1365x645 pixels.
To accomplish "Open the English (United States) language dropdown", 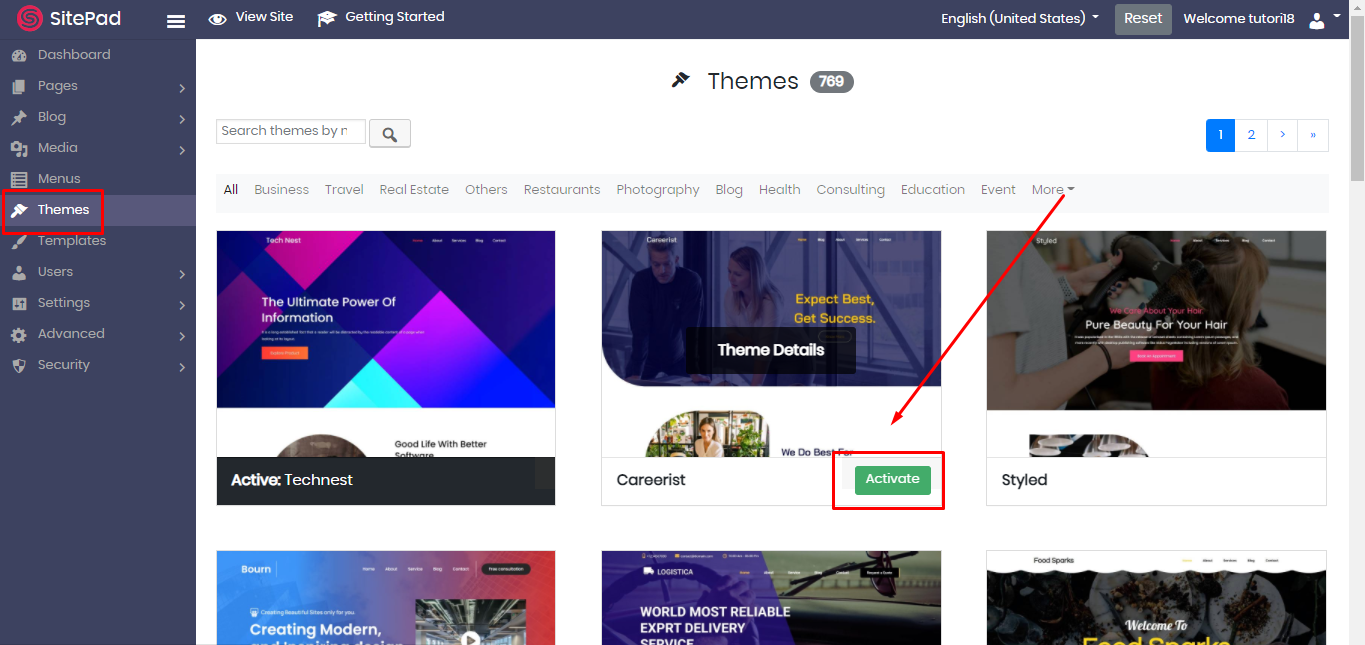I will [1020, 18].
